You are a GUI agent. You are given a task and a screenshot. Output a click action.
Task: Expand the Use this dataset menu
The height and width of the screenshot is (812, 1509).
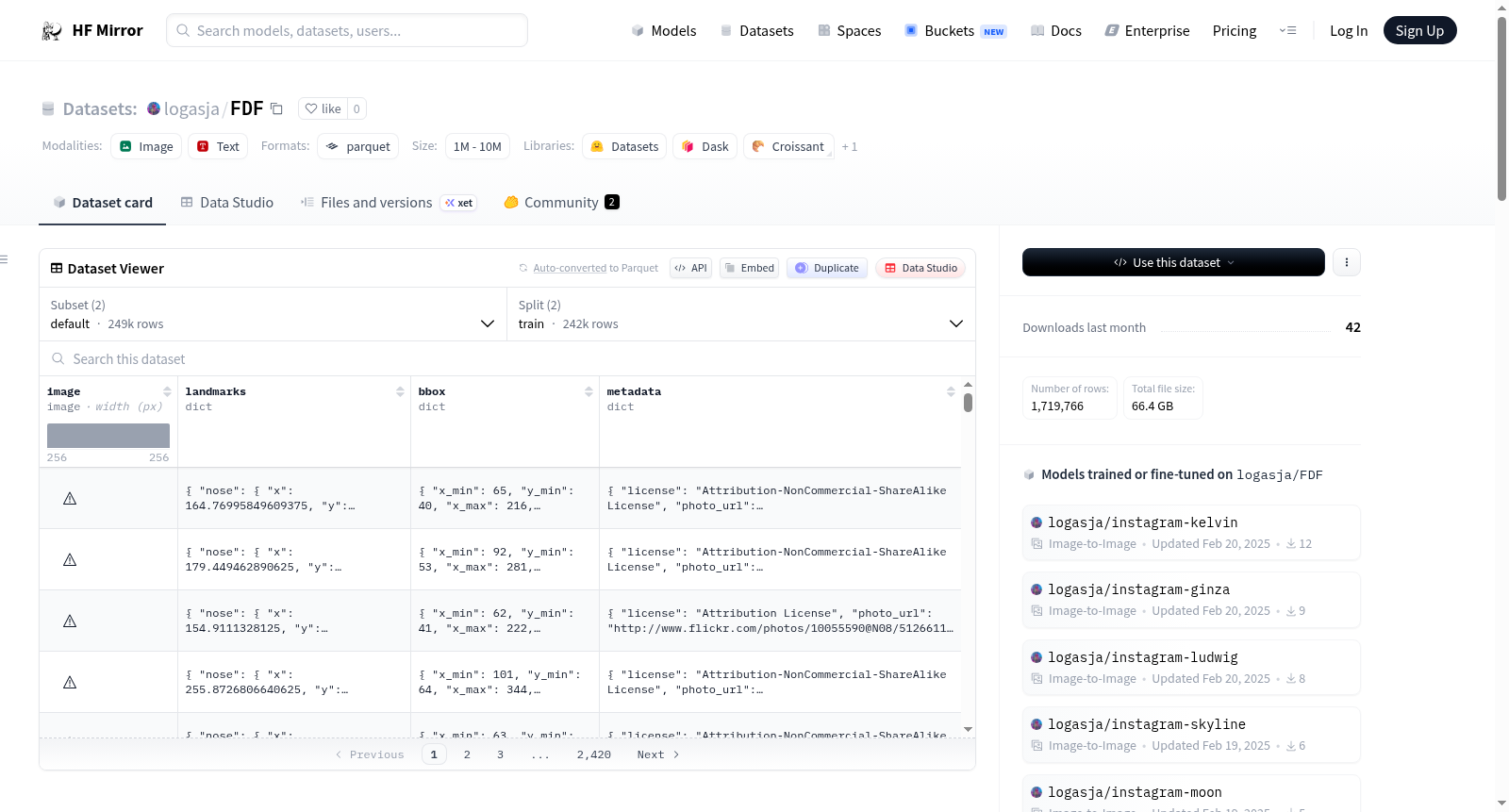1173,262
